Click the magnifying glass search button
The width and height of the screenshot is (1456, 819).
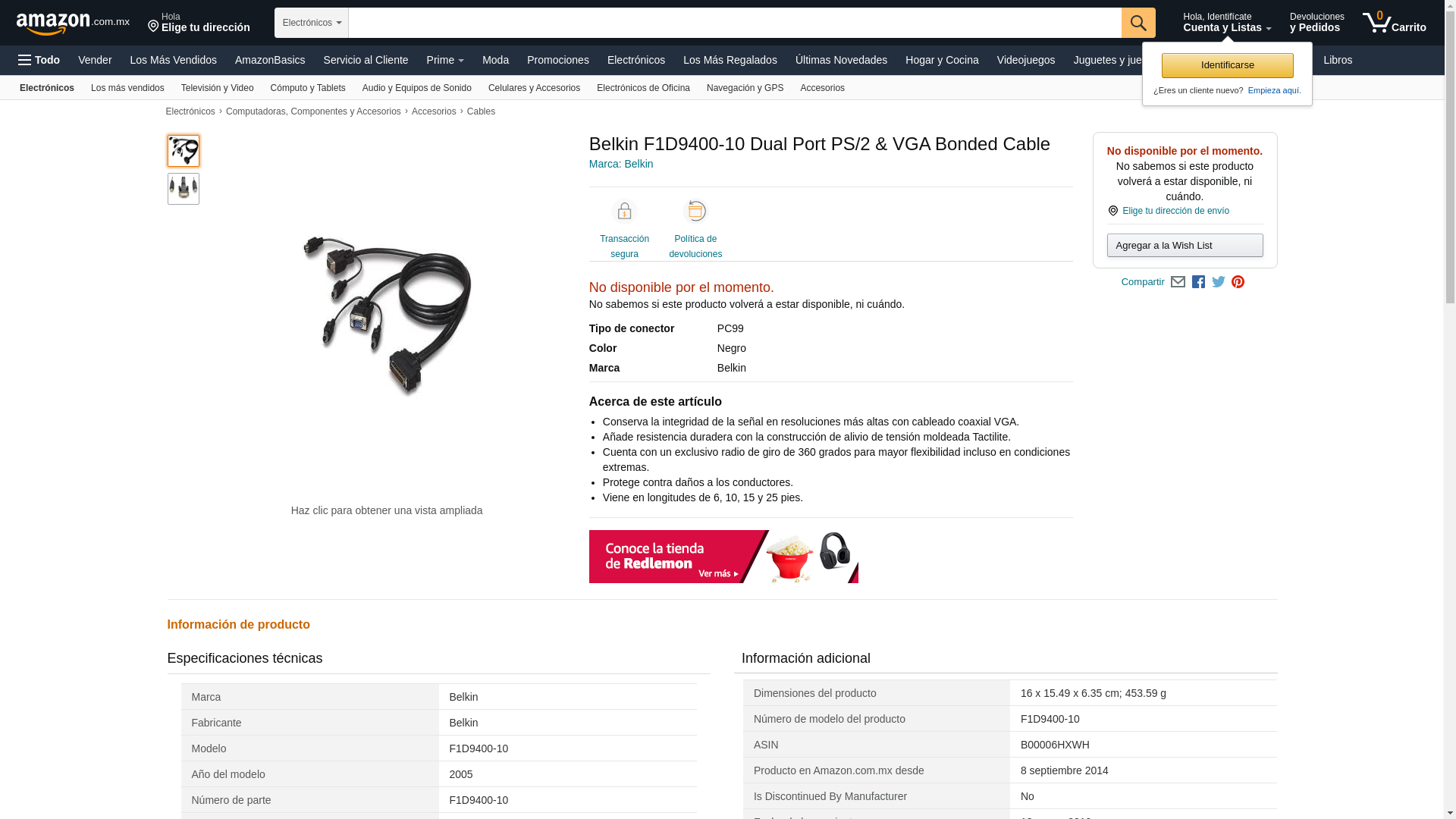pyautogui.click(x=1138, y=23)
